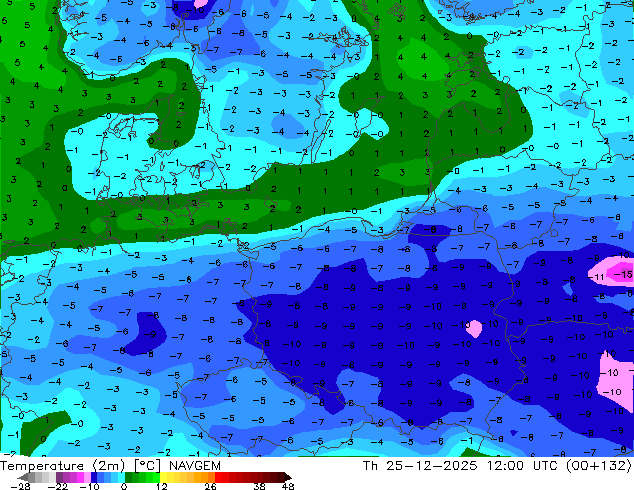Click the '38' legend scale label
The image size is (634, 490).
(x=260, y=486)
